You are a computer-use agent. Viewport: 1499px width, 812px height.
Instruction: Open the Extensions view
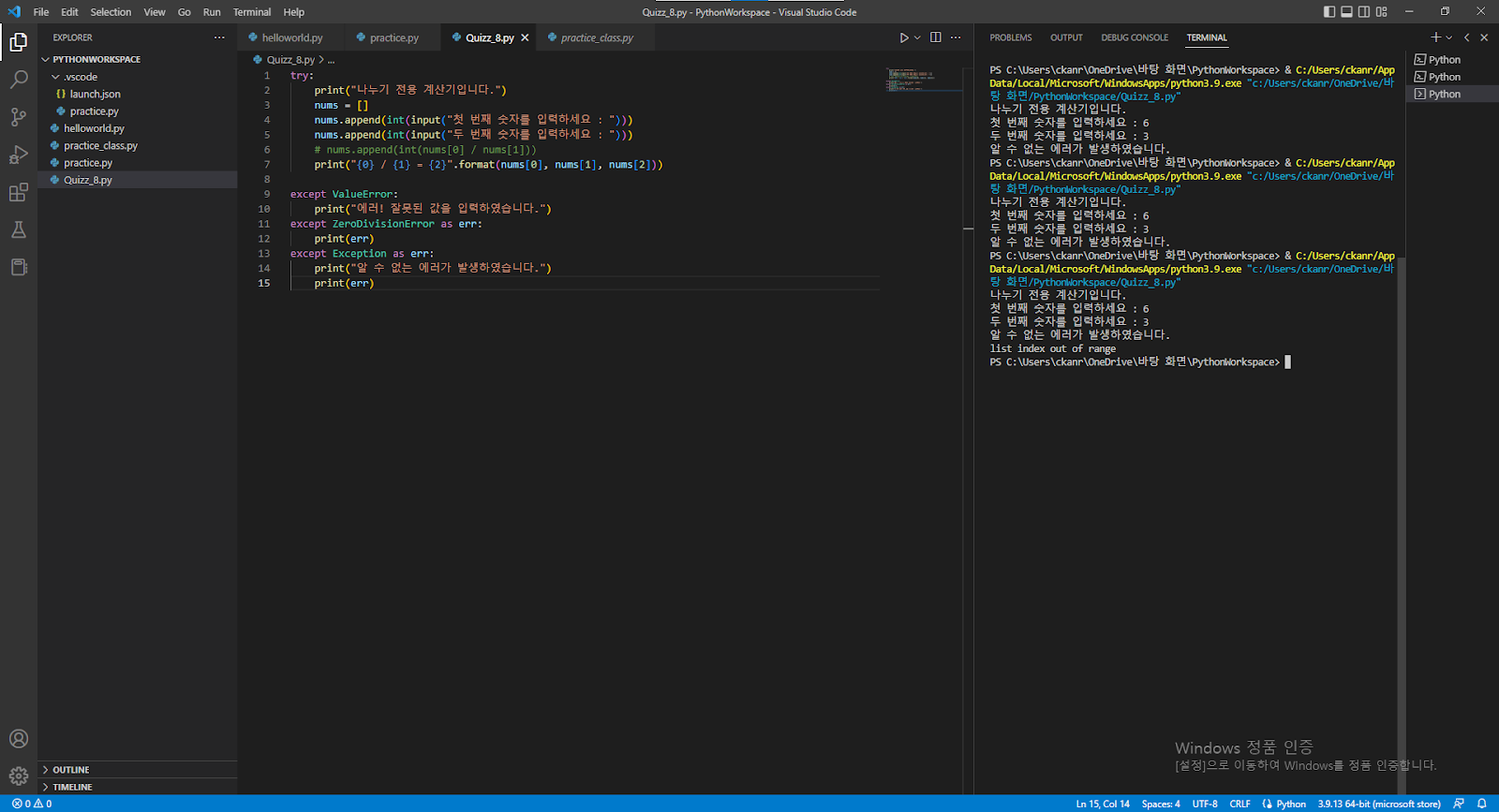point(19,193)
